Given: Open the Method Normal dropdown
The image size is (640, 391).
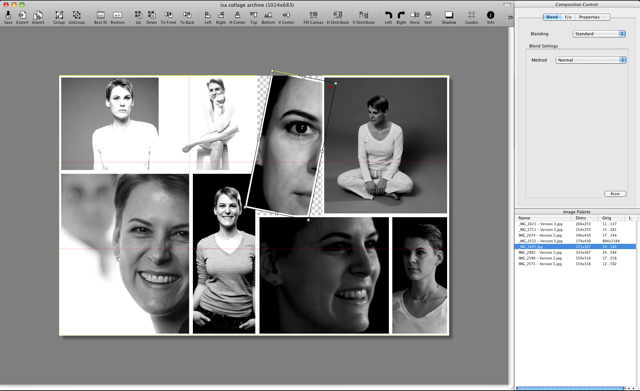Looking at the screenshot, I should click(591, 60).
